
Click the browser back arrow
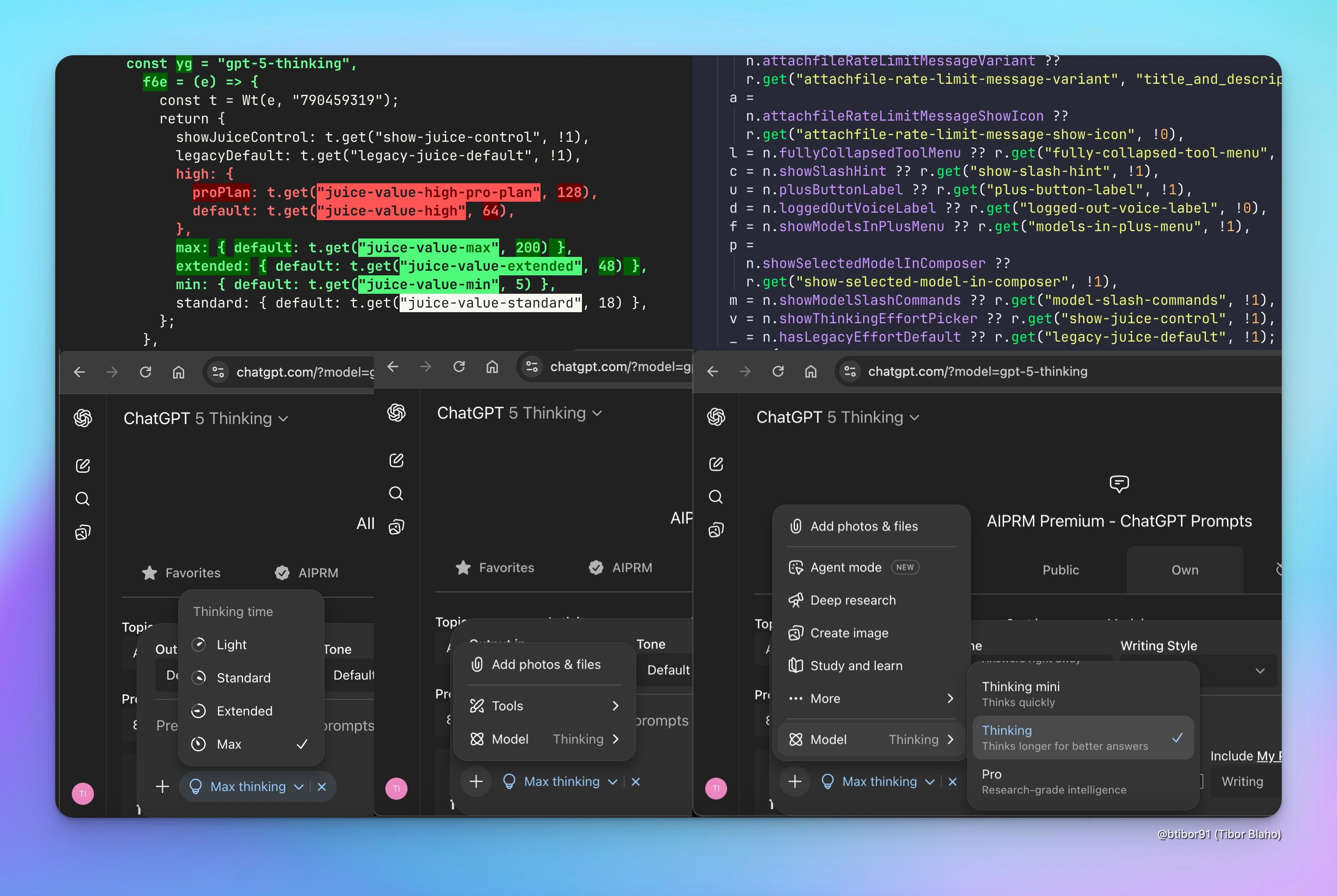tap(80, 372)
